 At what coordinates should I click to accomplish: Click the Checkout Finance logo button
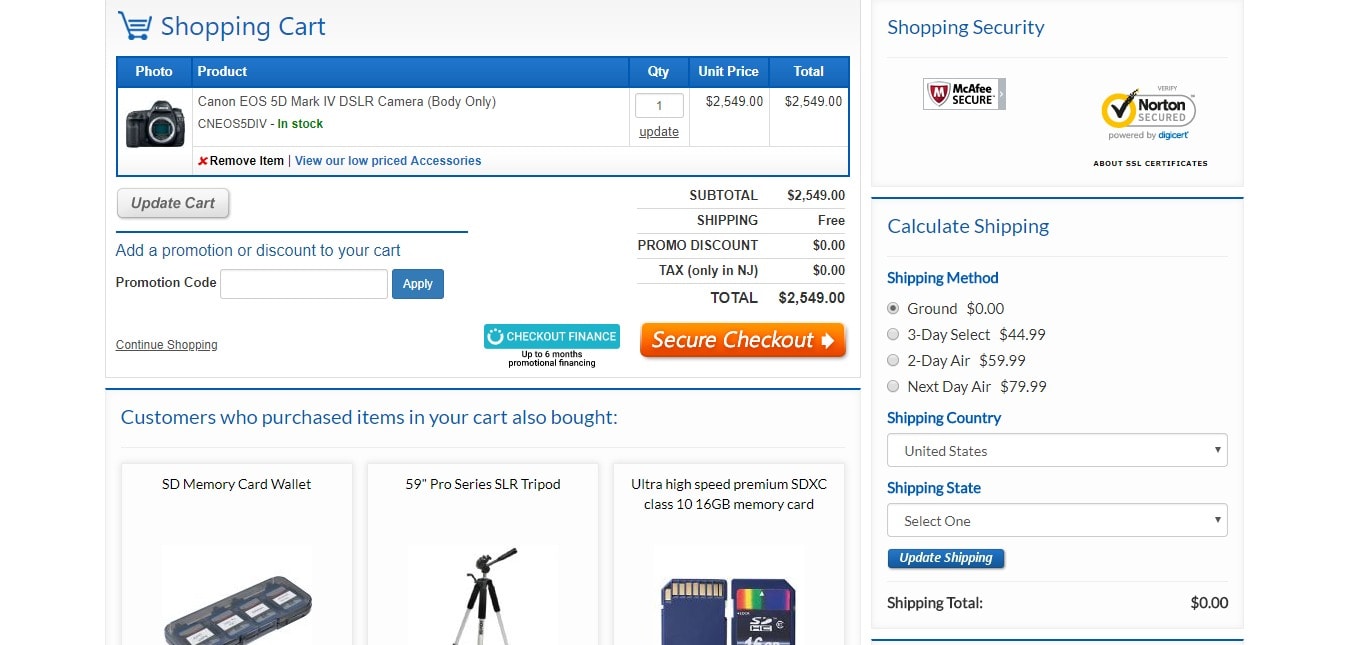coord(552,337)
